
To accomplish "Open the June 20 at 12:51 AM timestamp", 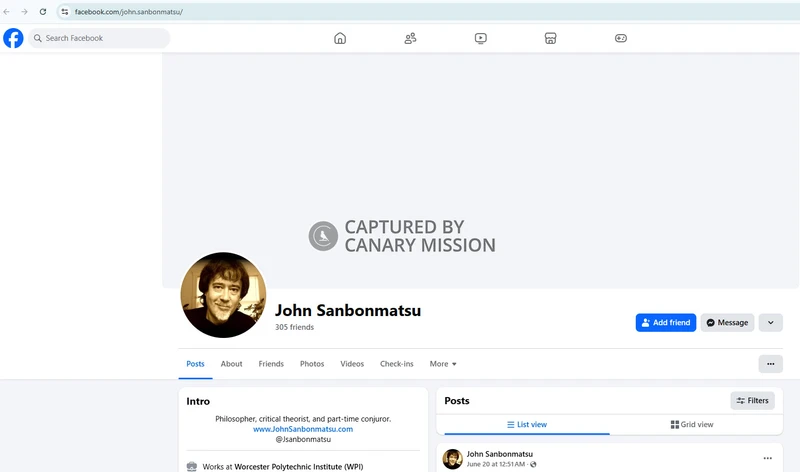I will pos(495,464).
